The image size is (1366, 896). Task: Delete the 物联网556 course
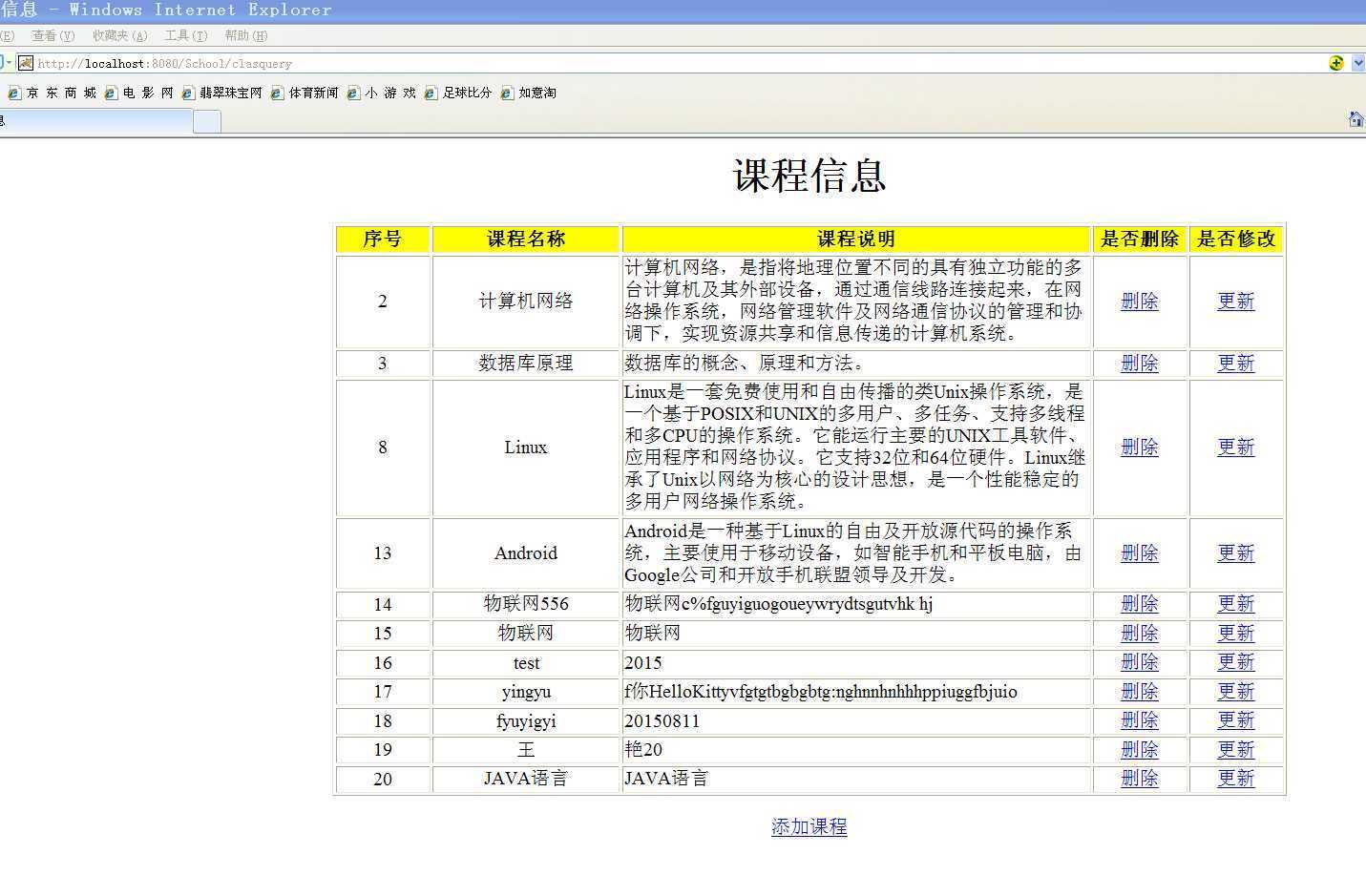pos(1140,604)
